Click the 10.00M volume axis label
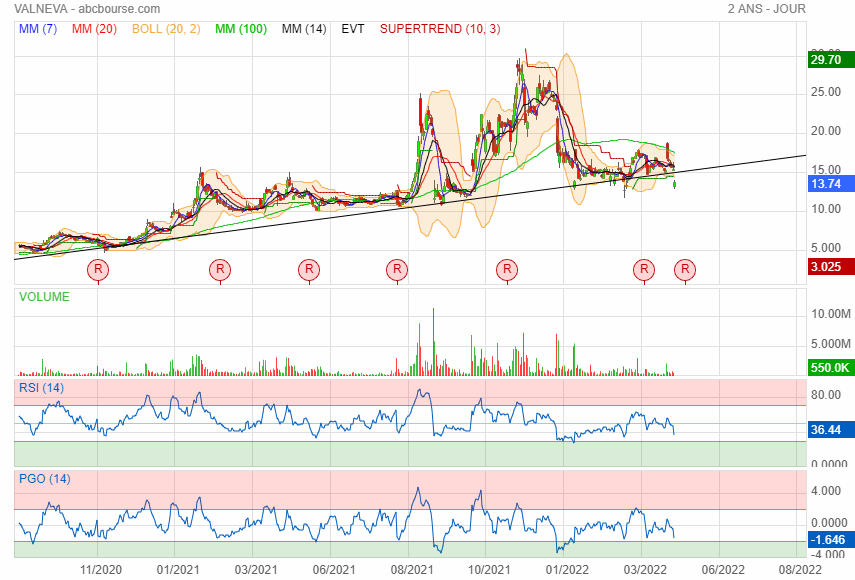The width and height of the screenshot is (855, 580). pos(831,314)
